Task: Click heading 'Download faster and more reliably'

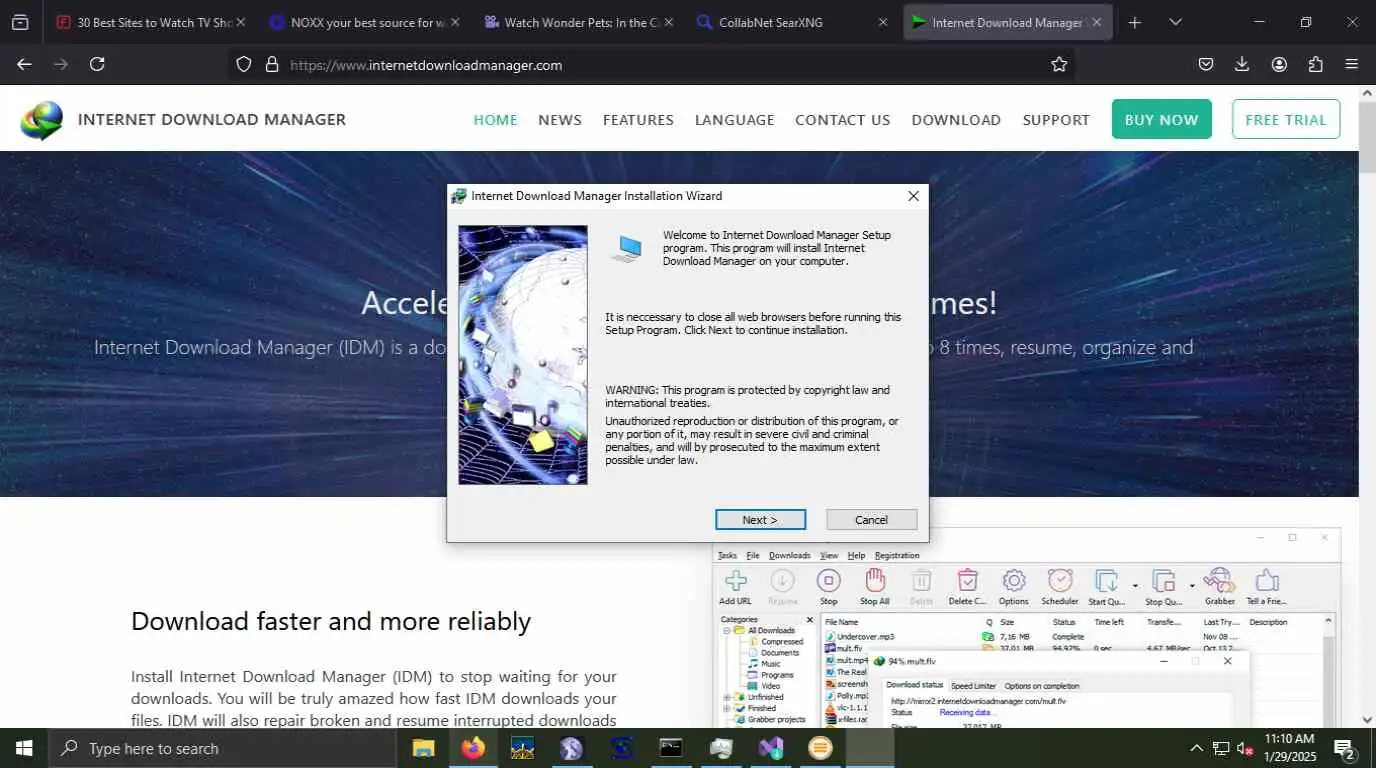Action: click(331, 621)
